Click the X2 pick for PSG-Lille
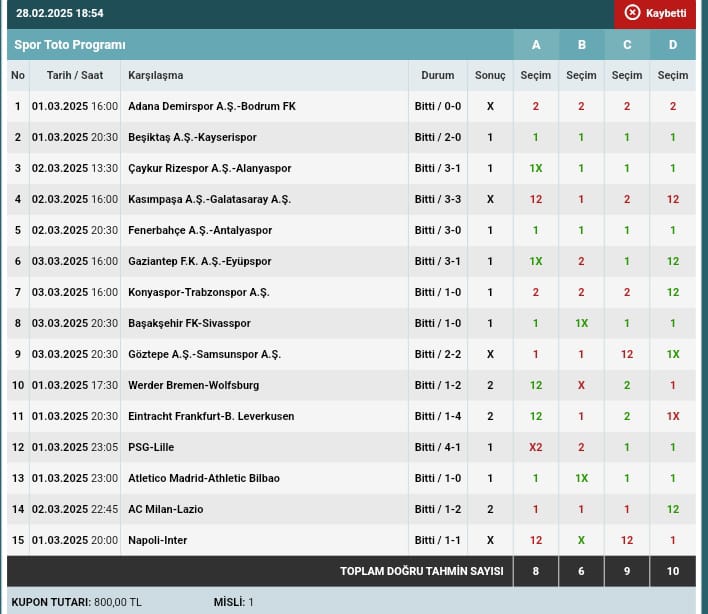Image resolution: width=708 pixels, height=614 pixels. 536,447
